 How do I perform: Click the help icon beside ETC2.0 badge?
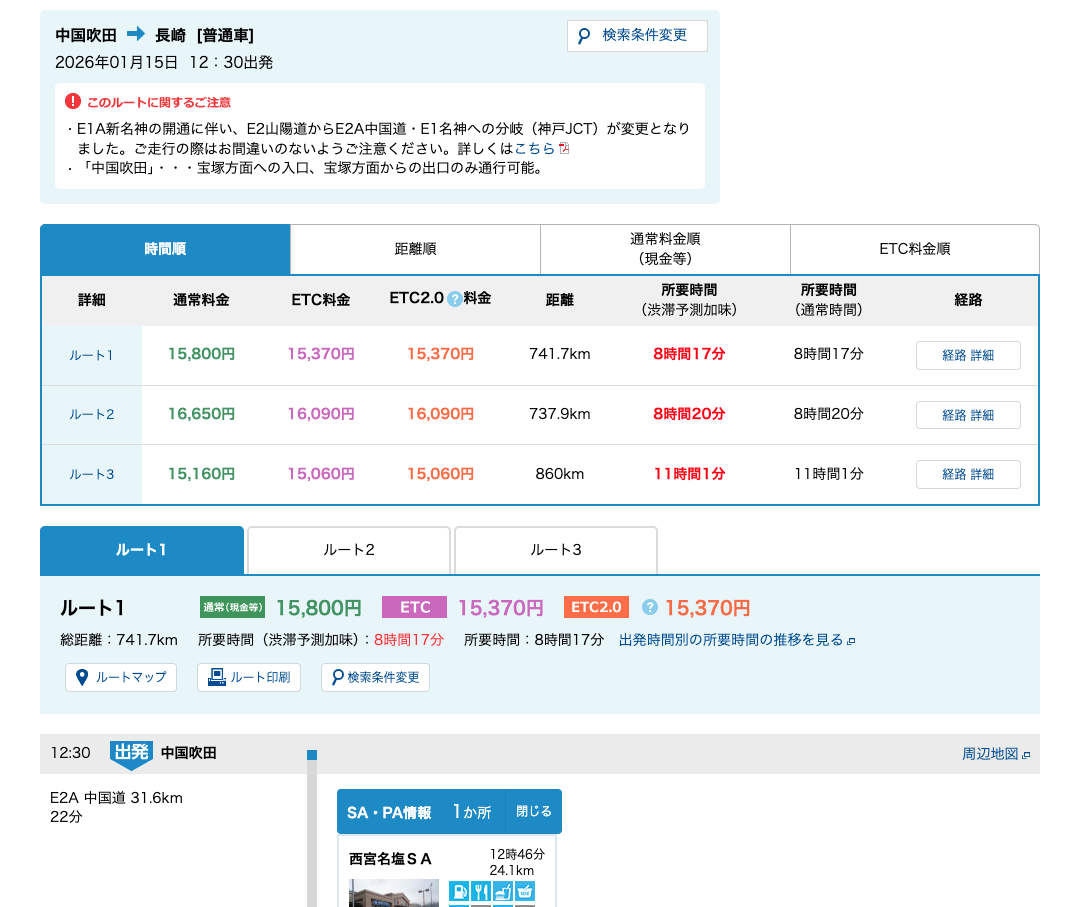[649, 607]
